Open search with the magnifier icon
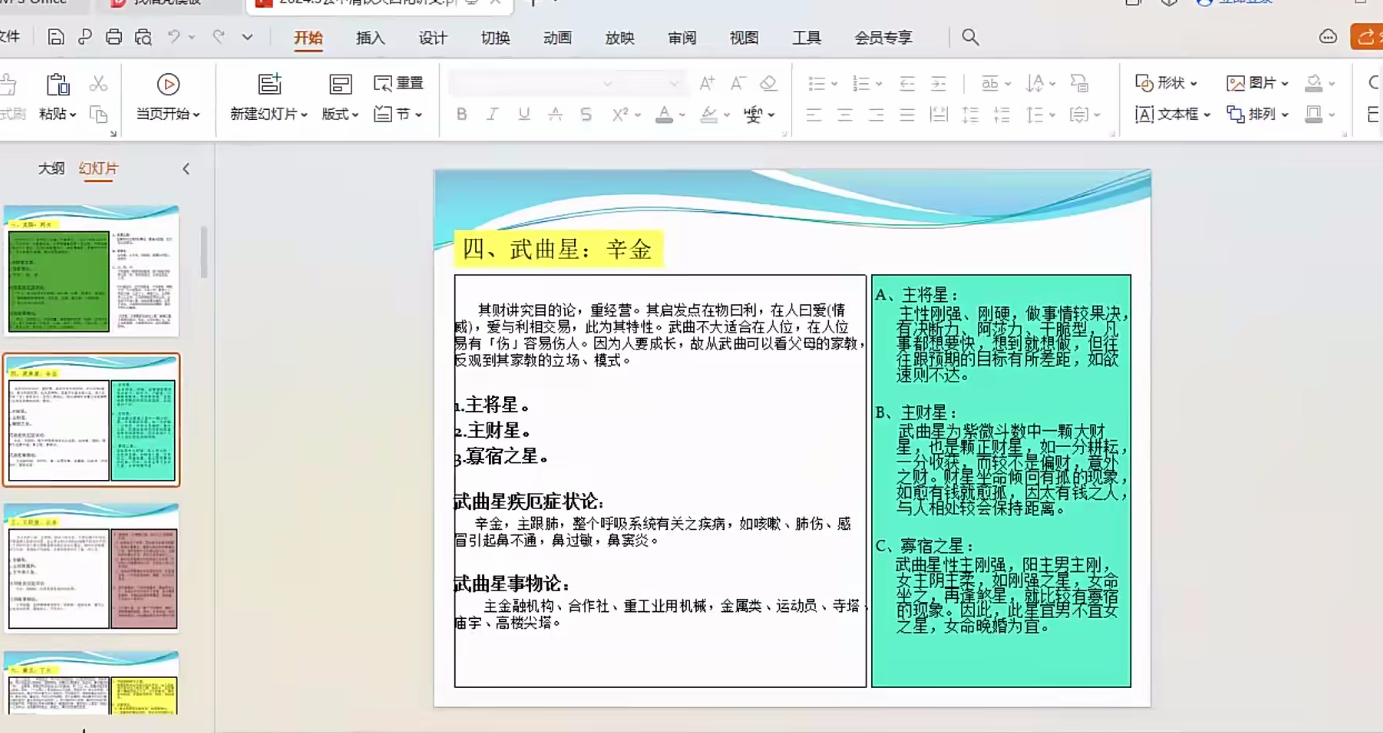The height and width of the screenshot is (733, 1383). point(969,37)
